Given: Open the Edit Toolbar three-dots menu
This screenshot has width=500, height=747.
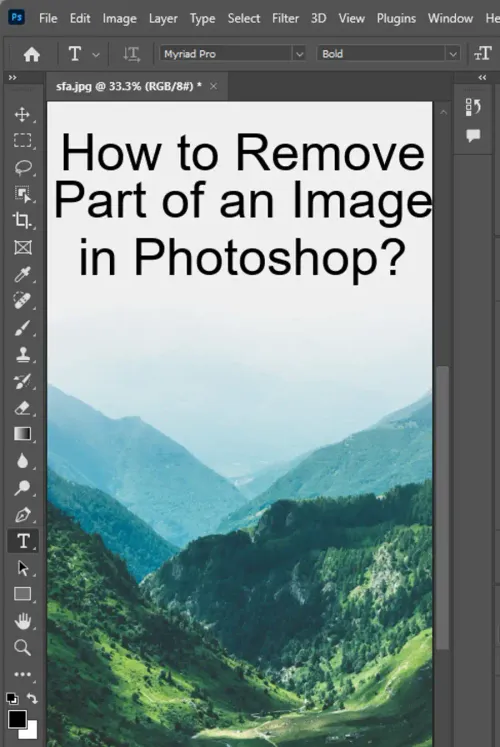Looking at the screenshot, I should (22, 674).
